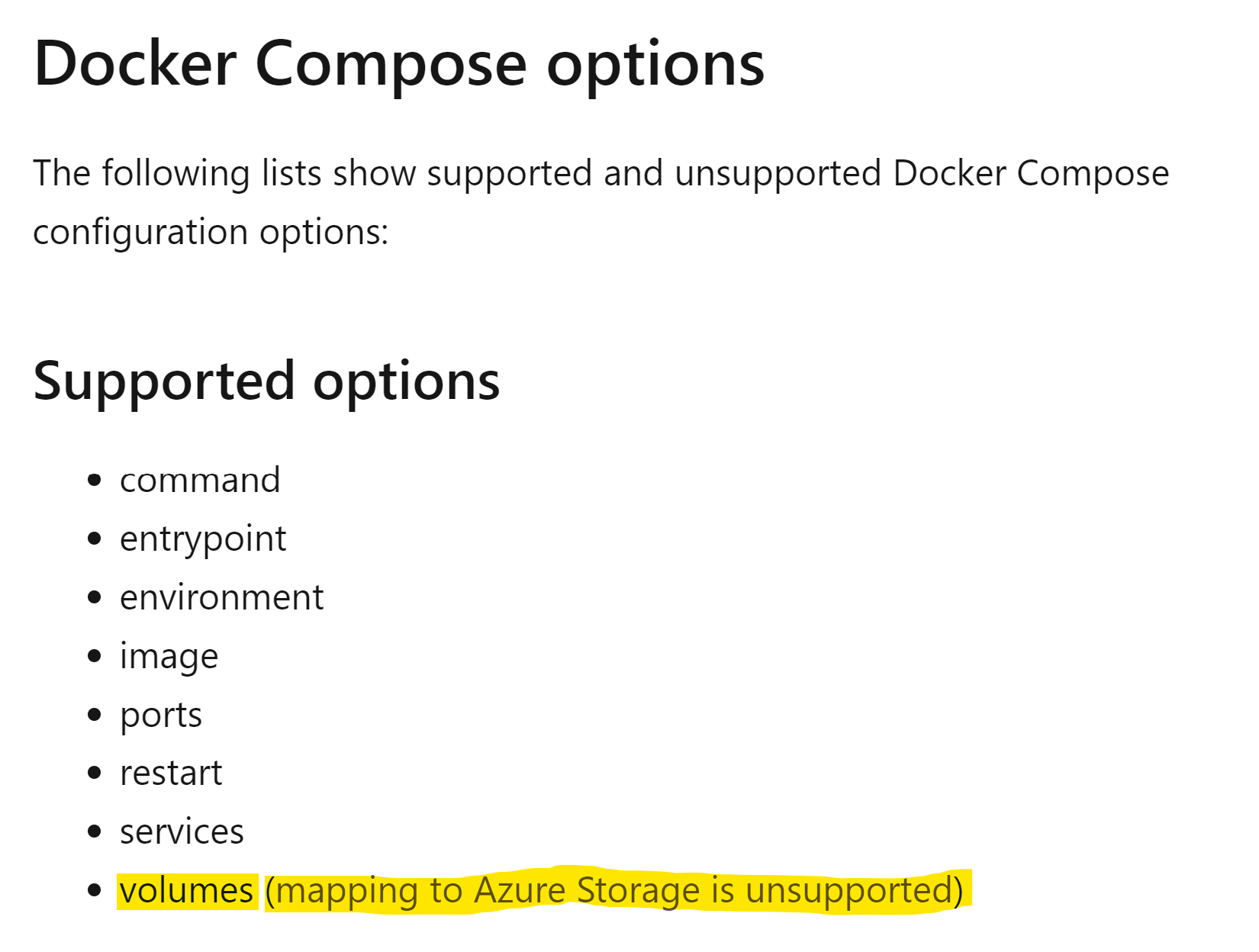Click the bullet next to "entrypoint"
This screenshot has height=952, width=1259.
coord(95,539)
